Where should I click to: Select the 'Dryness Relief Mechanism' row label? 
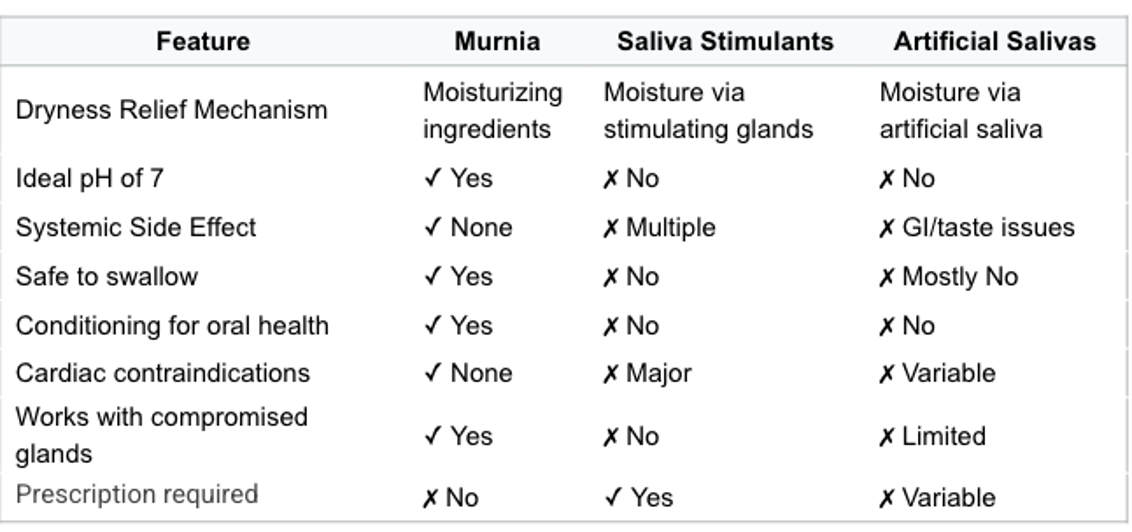pyautogui.click(x=171, y=110)
